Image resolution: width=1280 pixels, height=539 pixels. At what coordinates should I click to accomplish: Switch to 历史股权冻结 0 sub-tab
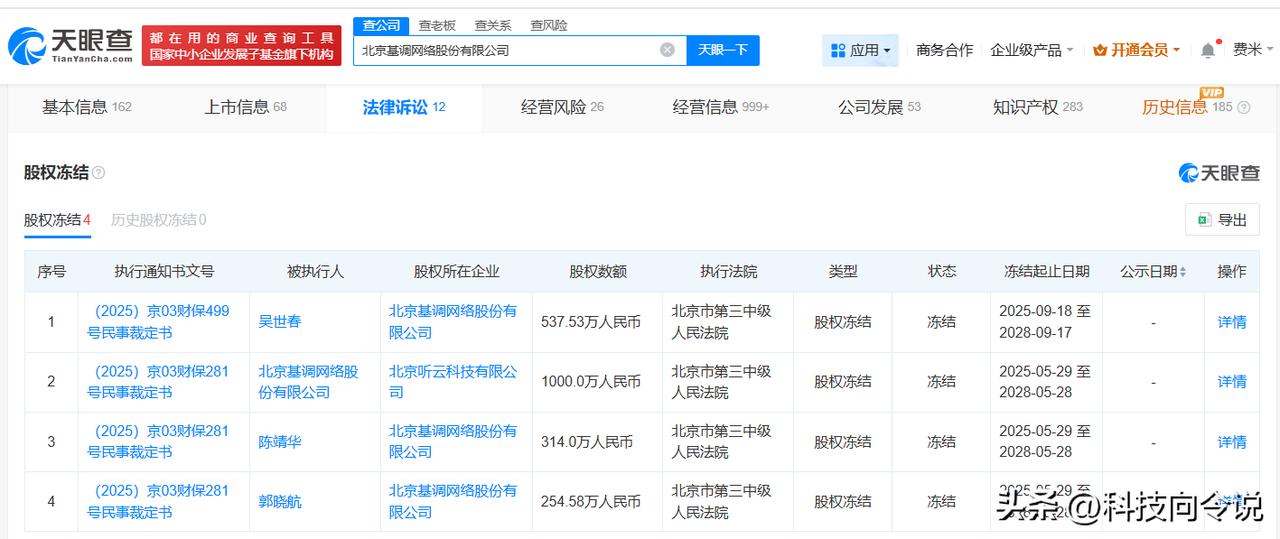click(x=158, y=220)
